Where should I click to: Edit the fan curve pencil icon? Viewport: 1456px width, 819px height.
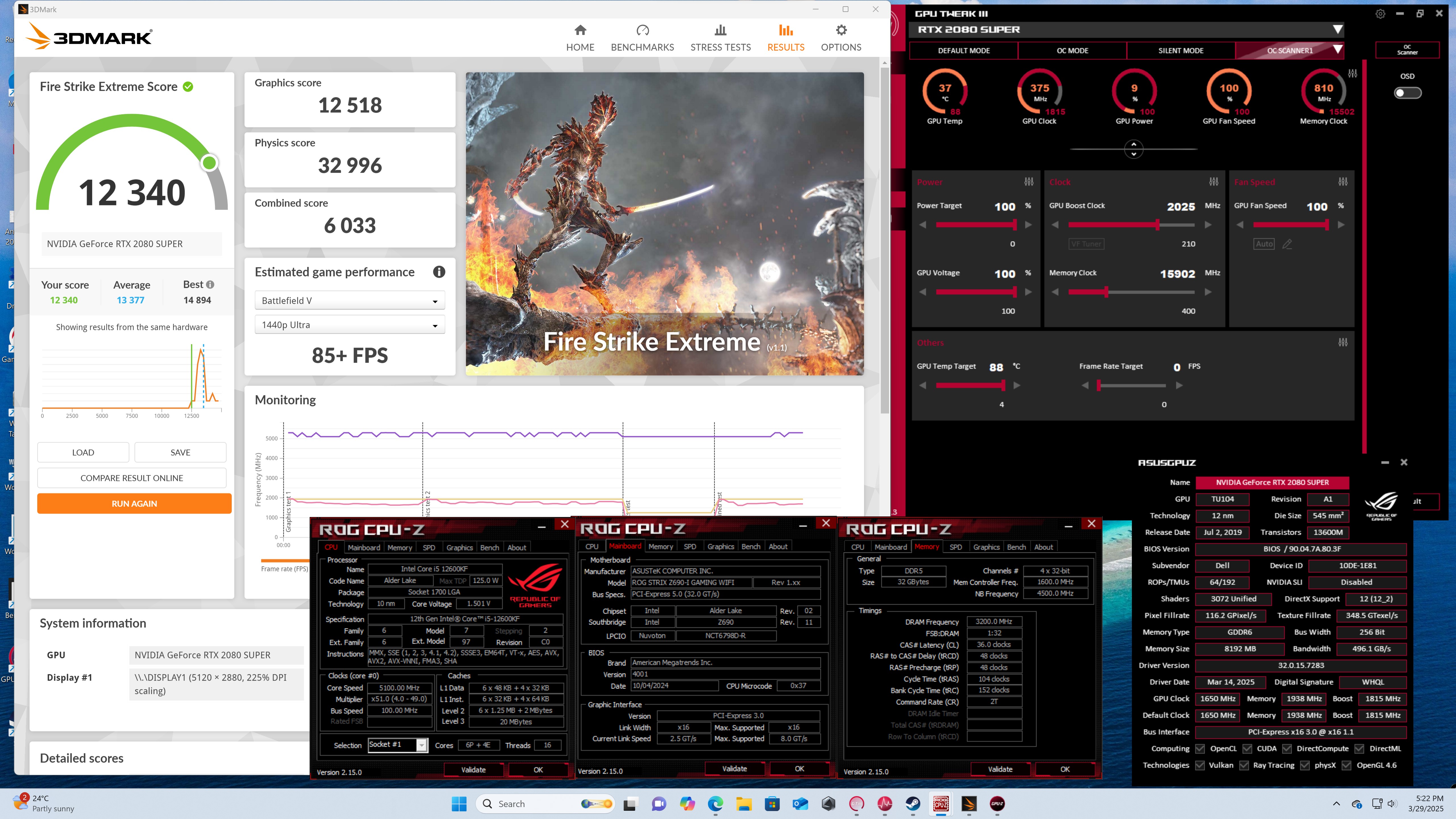(1287, 244)
